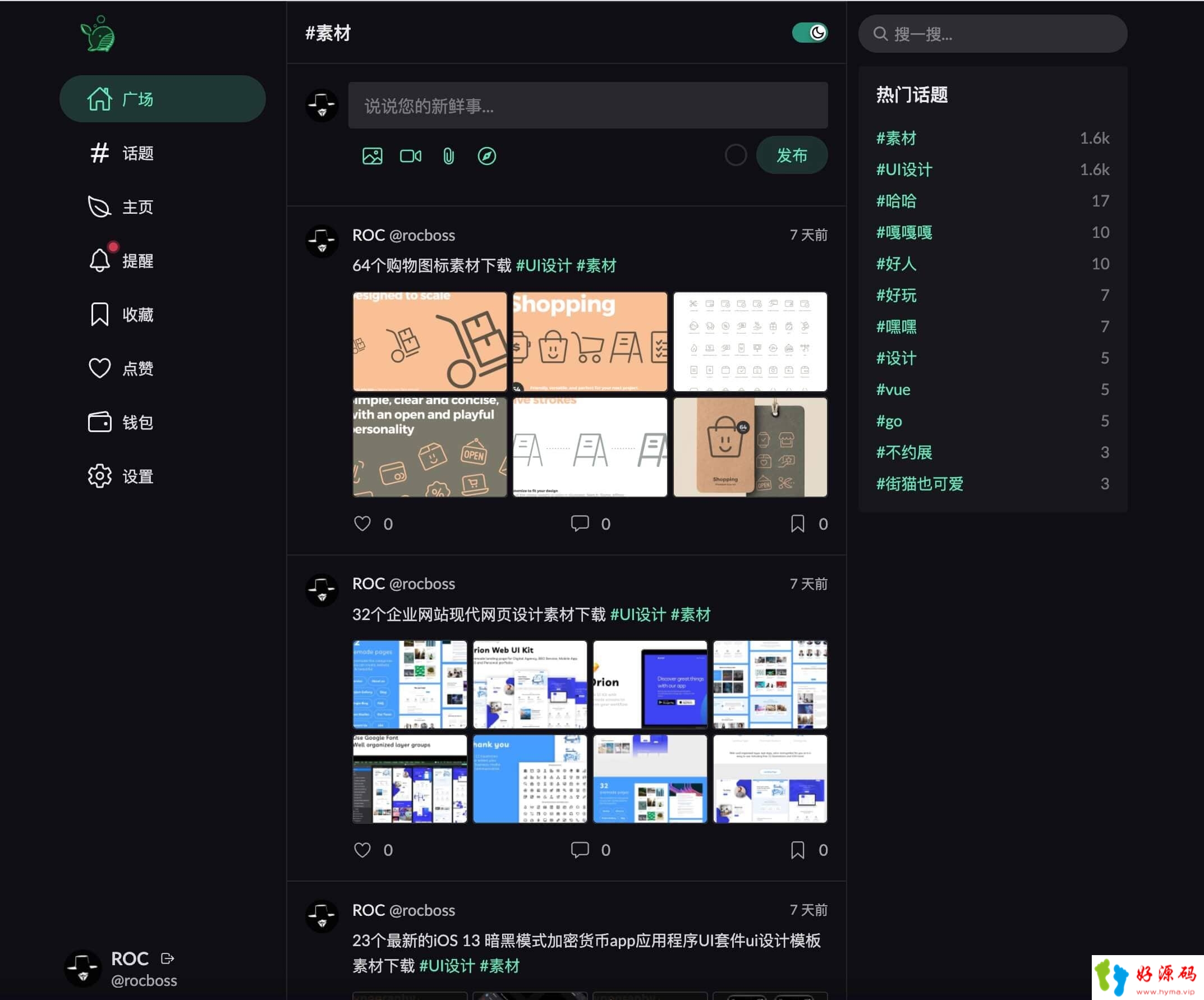Click ROC @rocboss author of 32个企业网站 post

[x=403, y=583]
